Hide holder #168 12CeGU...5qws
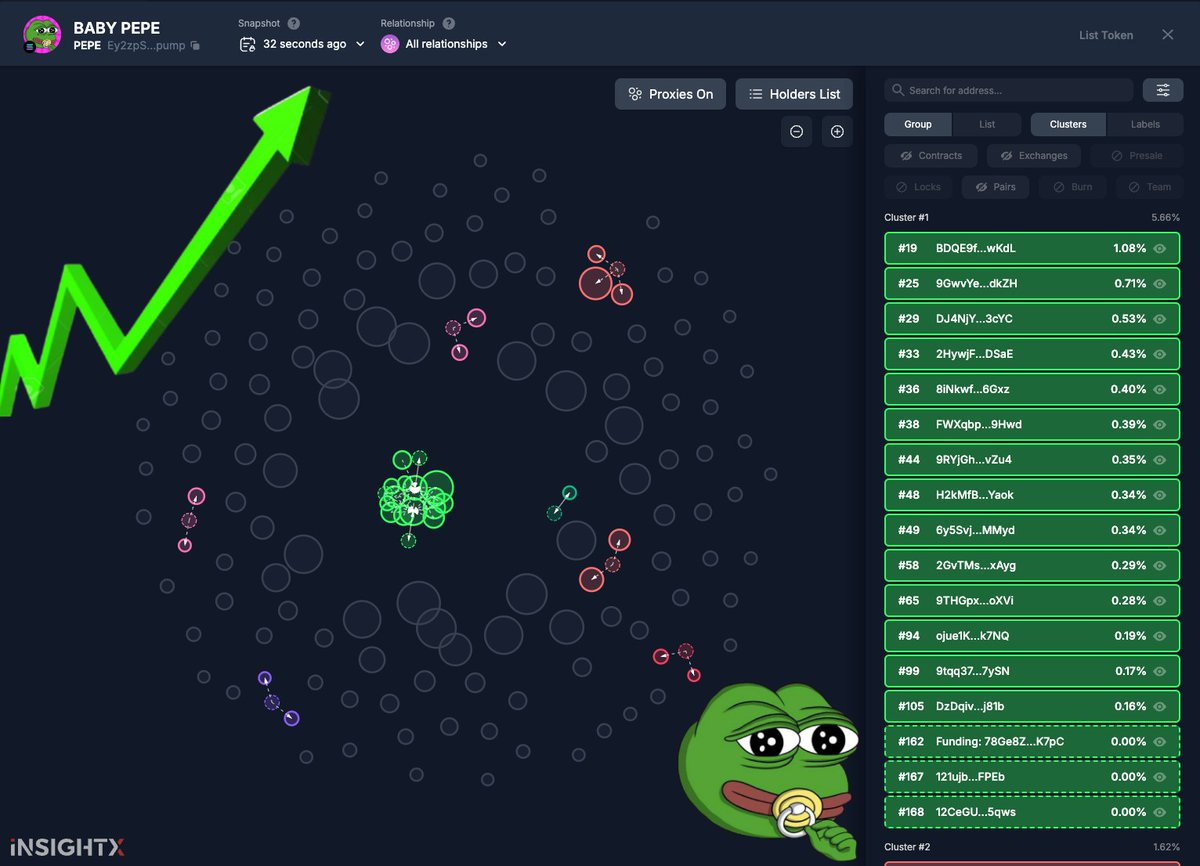Image resolution: width=1200 pixels, height=866 pixels. coord(1160,812)
